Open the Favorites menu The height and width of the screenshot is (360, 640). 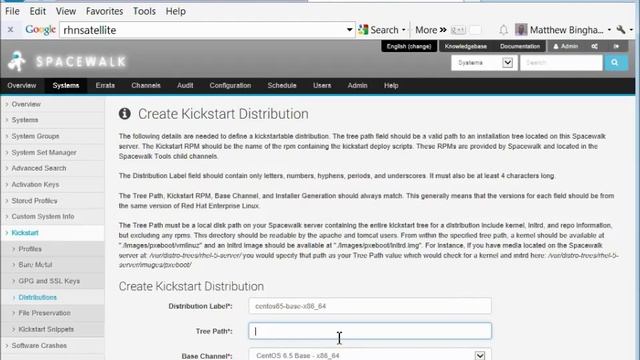[x=104, y=11]
